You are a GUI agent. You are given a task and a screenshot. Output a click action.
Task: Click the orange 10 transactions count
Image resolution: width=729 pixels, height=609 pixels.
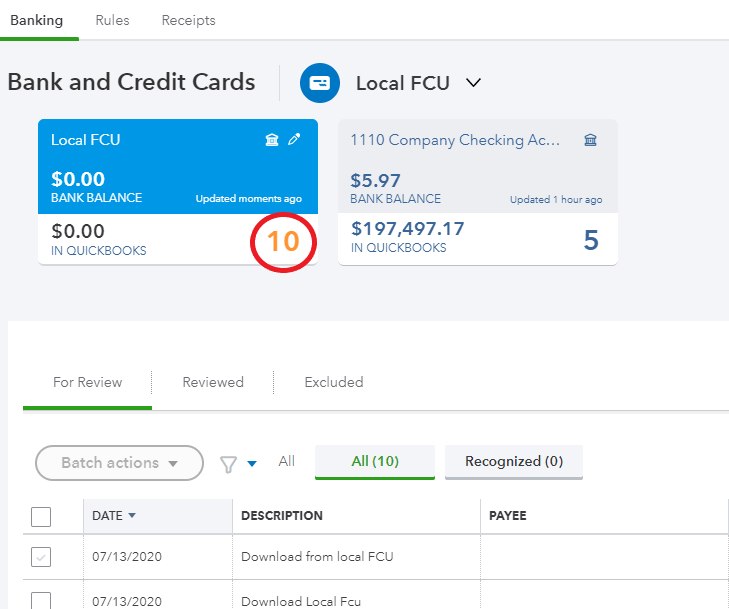tap(283, 241)
